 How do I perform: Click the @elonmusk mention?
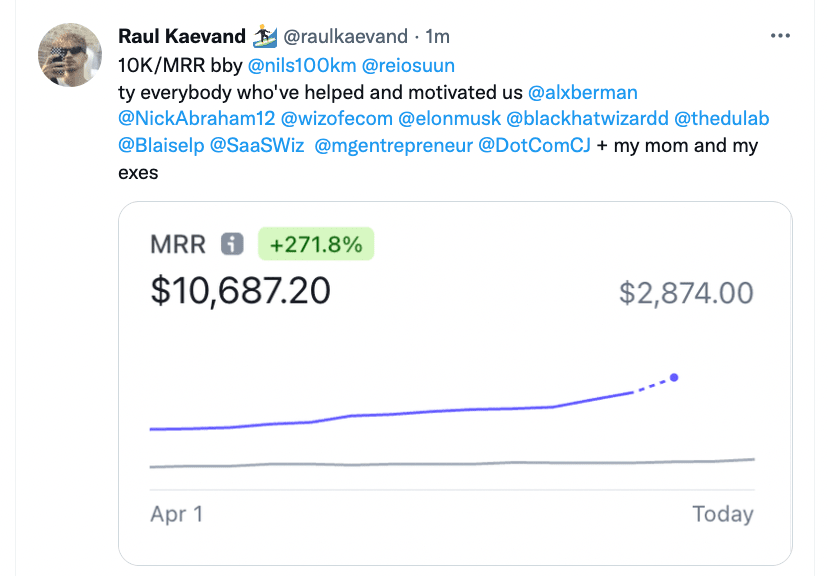[x=450, y=119]
